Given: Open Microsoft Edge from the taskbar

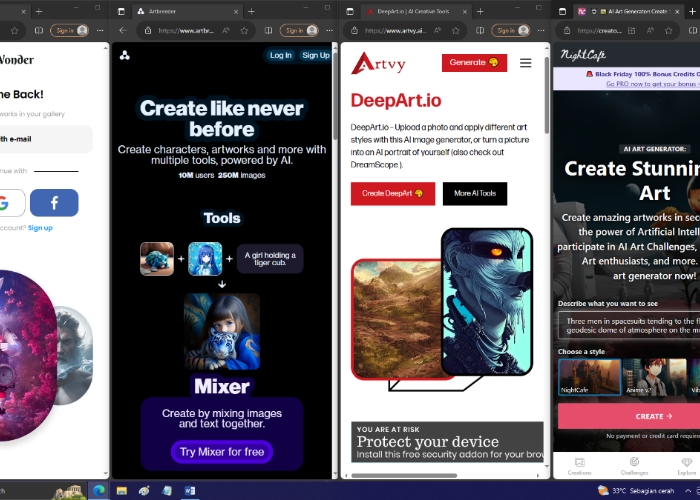Looking at the screenshot, I should (x=99, y=491).
